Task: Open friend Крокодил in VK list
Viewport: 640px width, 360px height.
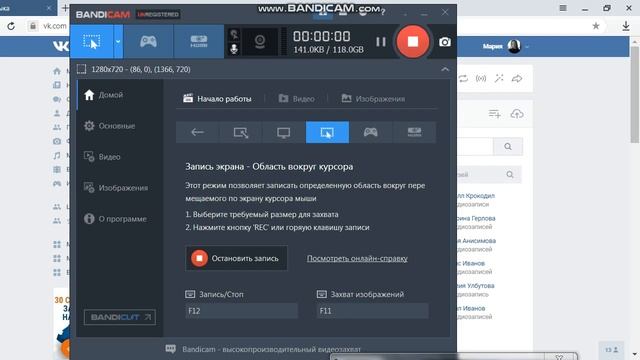Action: [476, 196]
